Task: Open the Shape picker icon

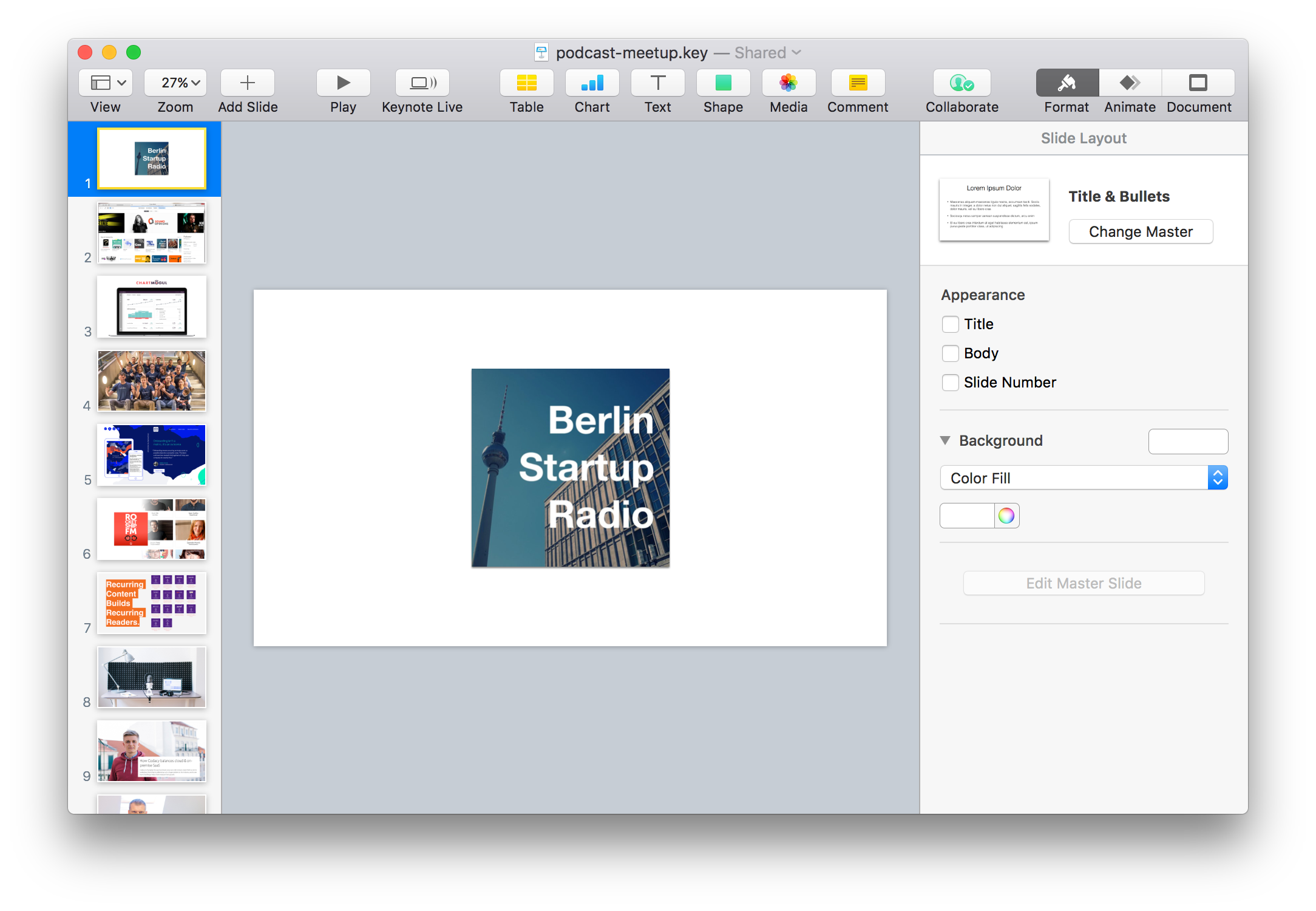Action: (723, 83)
